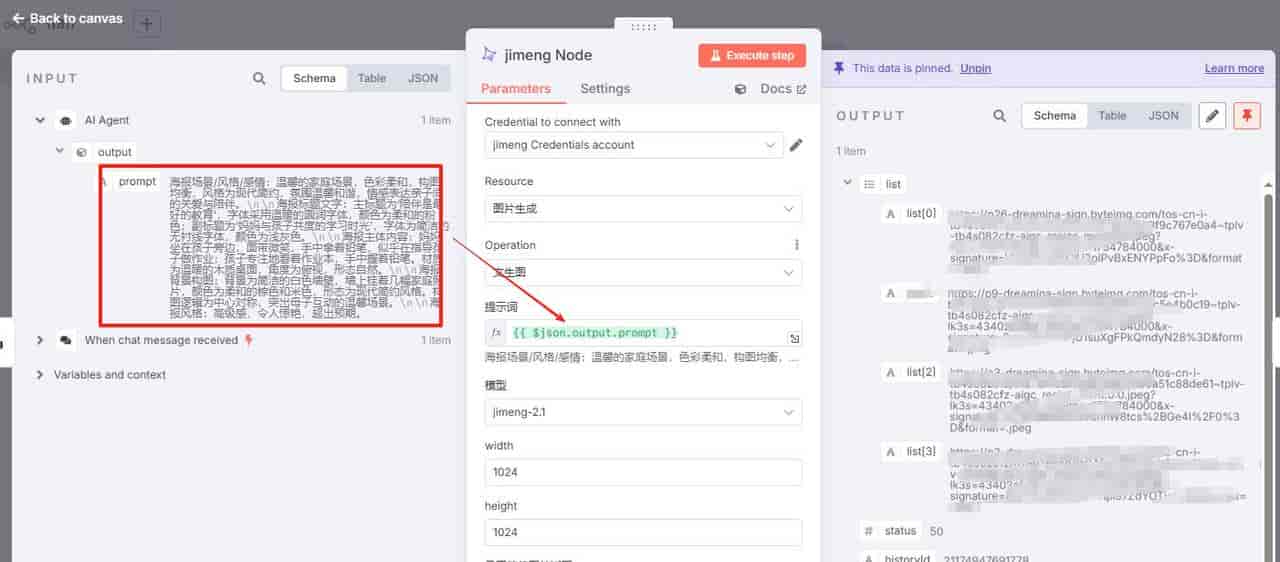Click the status number type icon
This screenshot has width=1280, height=562.
tap(869, 531)
